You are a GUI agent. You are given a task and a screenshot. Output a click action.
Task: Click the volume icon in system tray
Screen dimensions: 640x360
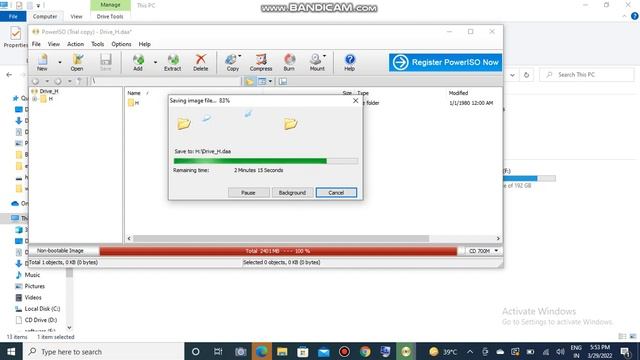tap(560, 351)
